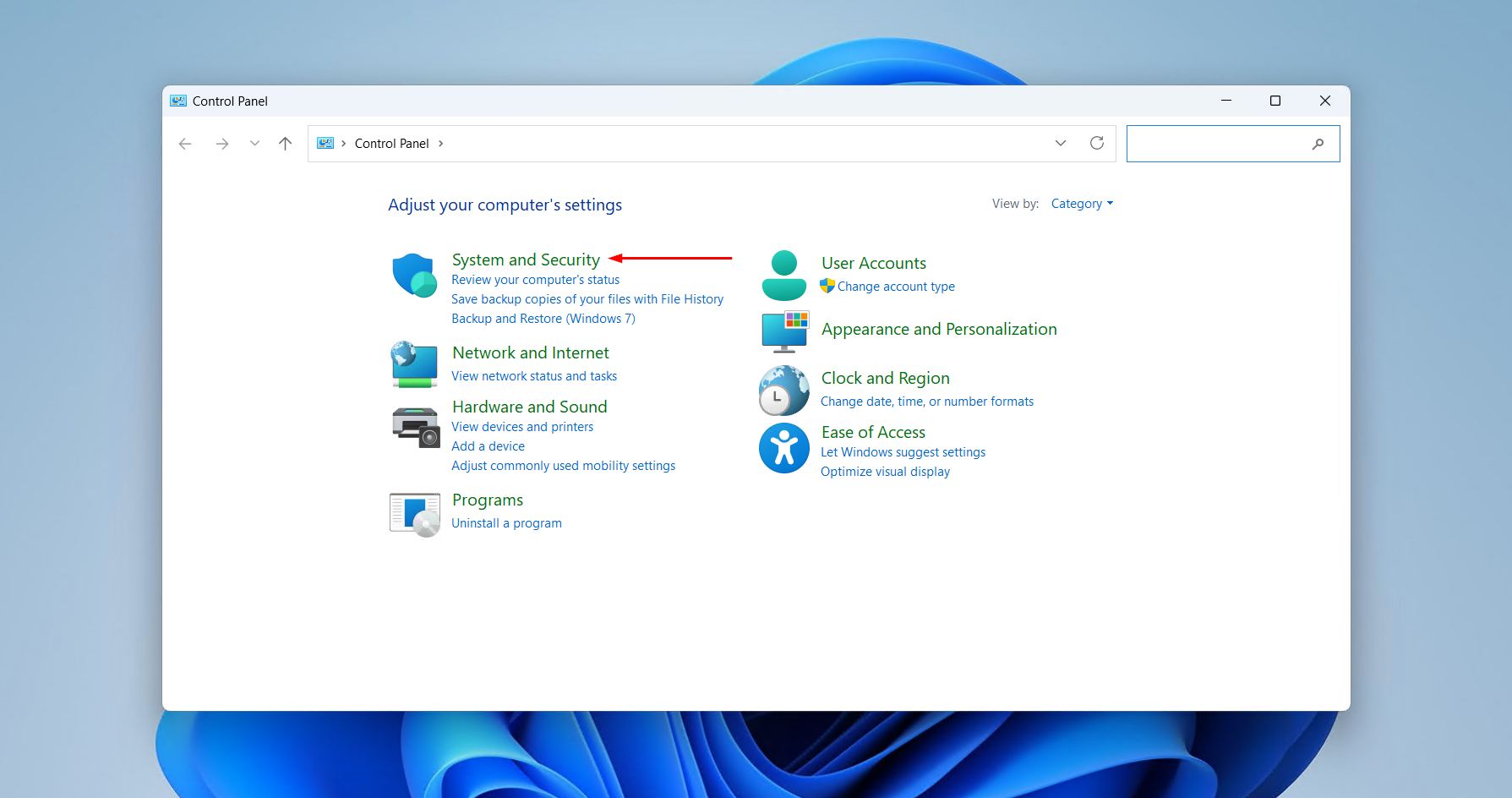Expand the address bar history dropdown
Viewport: 1512px width, 798px height.
pyautogui.click(x=1061, y=143)
